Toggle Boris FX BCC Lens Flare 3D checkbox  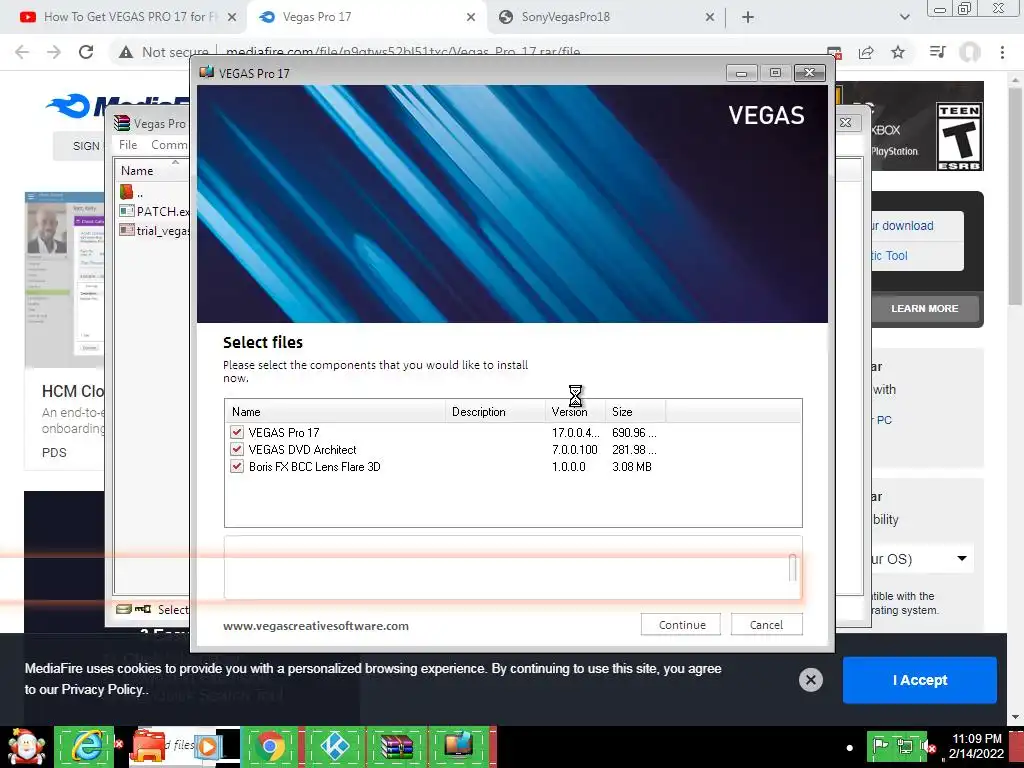coord(237,466)
